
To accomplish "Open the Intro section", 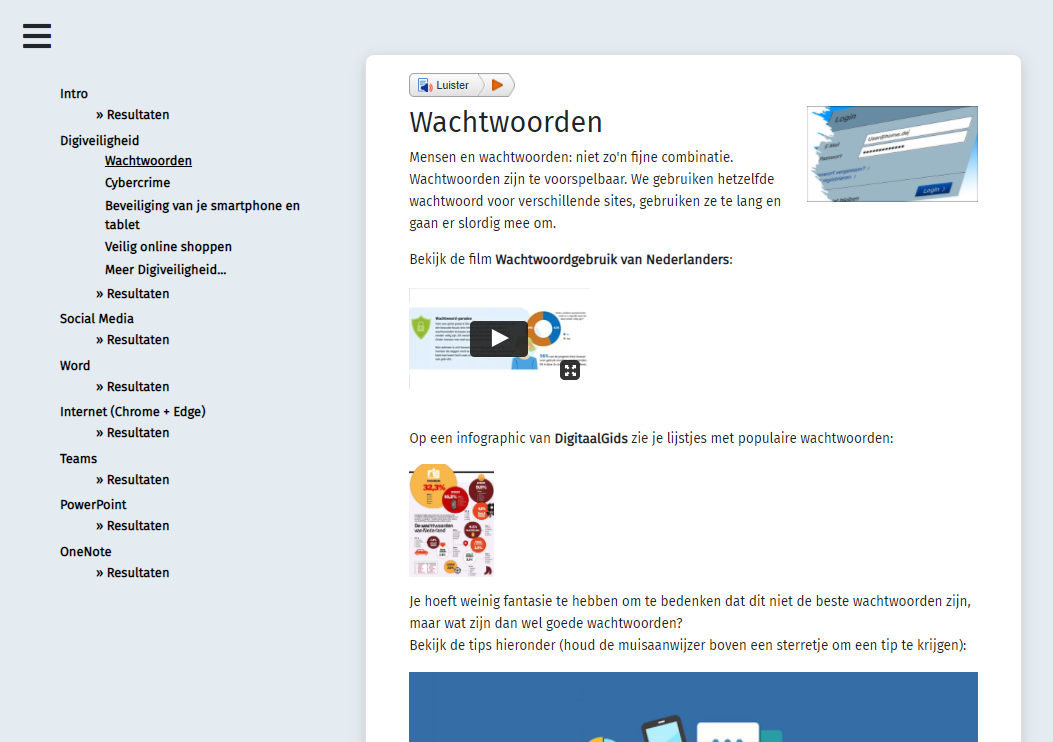I will click(x=74, y=94).
